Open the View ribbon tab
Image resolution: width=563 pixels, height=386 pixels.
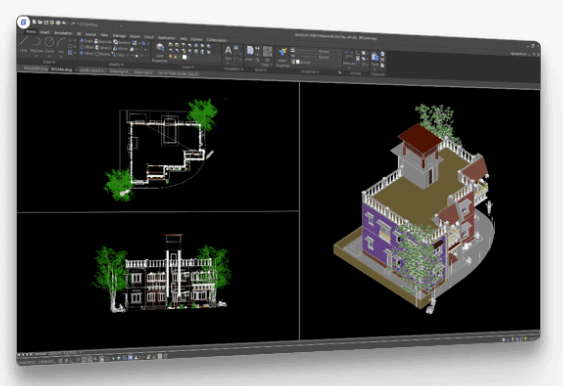pyautogui.click(x=104, y=35)
